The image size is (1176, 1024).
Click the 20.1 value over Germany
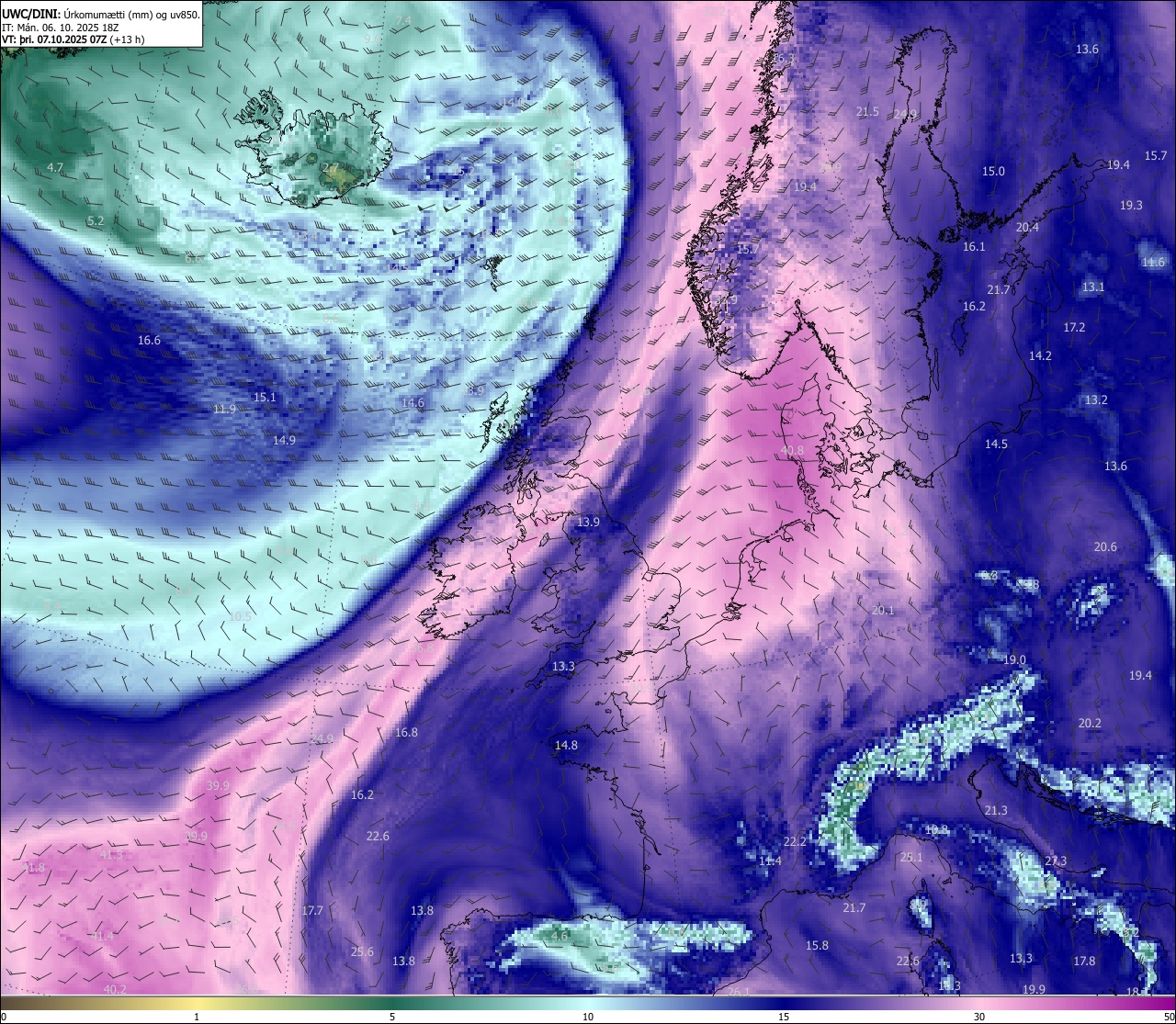coord(883,611)
